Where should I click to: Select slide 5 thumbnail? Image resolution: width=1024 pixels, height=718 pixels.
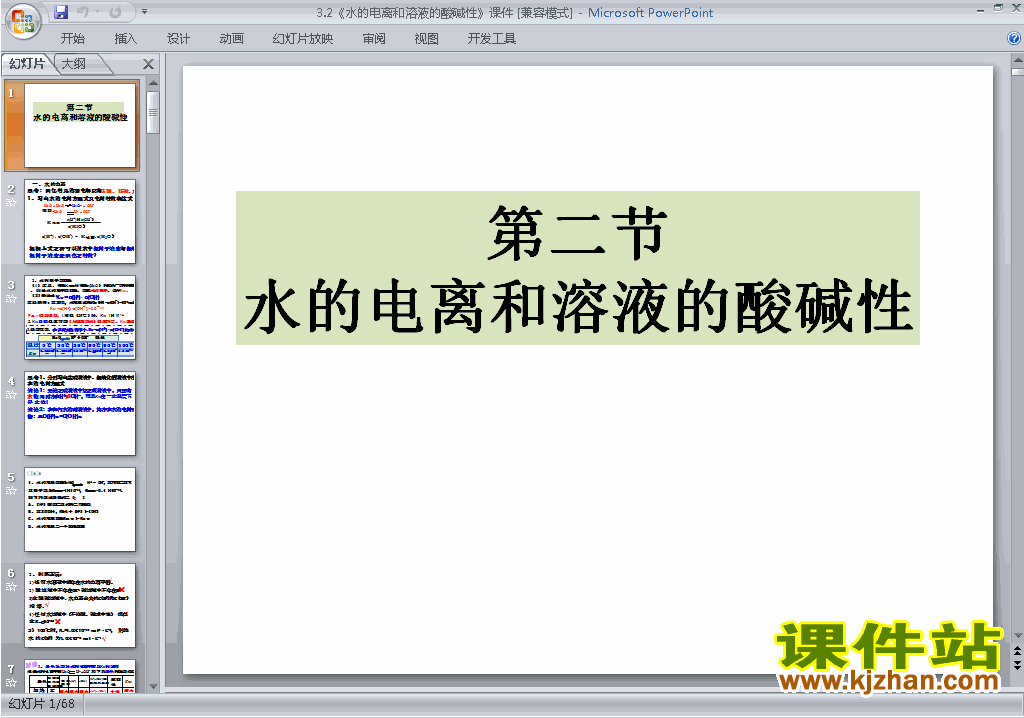click(80, 510)
